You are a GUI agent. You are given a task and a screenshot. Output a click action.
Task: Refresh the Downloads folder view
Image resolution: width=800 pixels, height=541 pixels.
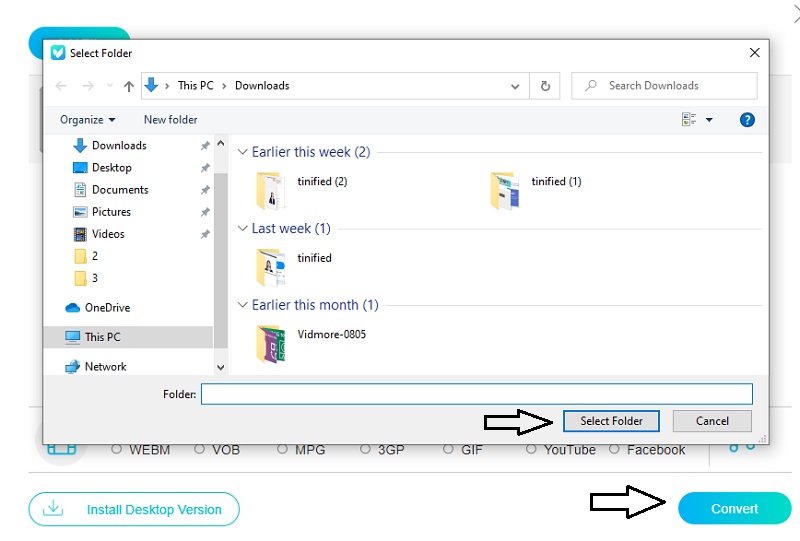click(x=545, y=86)
